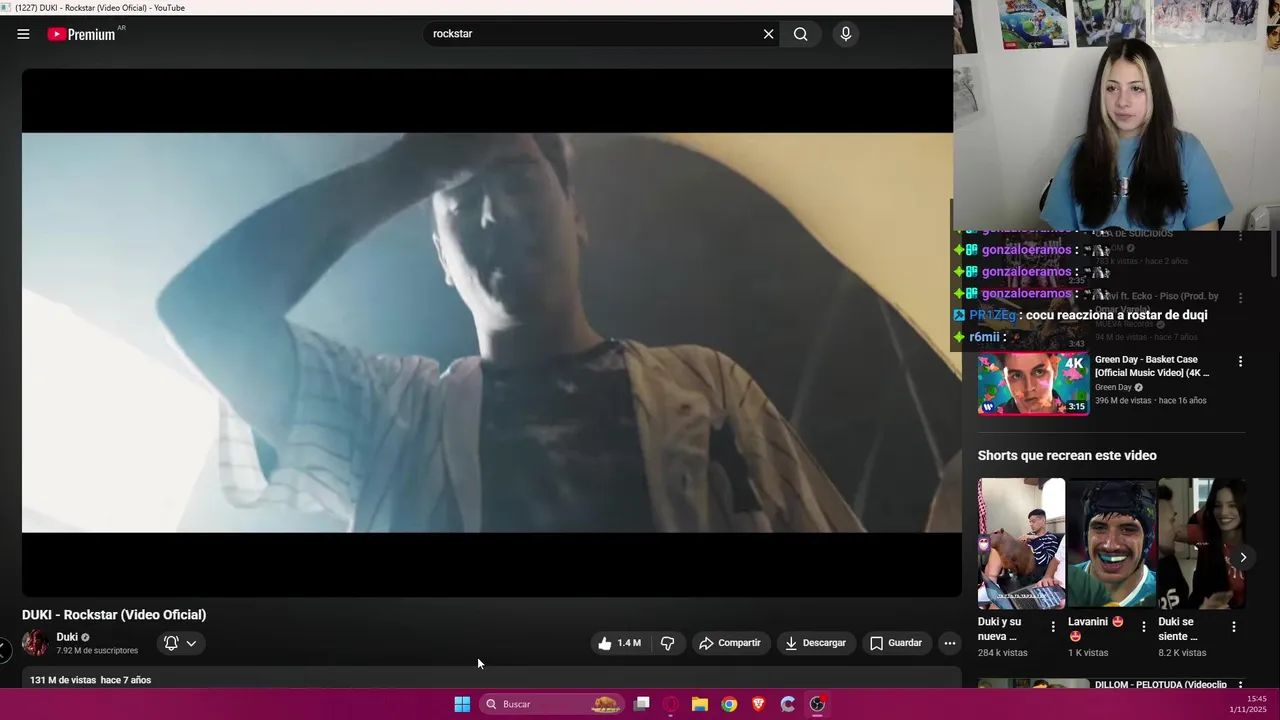Open the Lavanini short thumbnail
Image resolution: width=1280 pixels, height=720 pixels.
(x=1111, y=543)
